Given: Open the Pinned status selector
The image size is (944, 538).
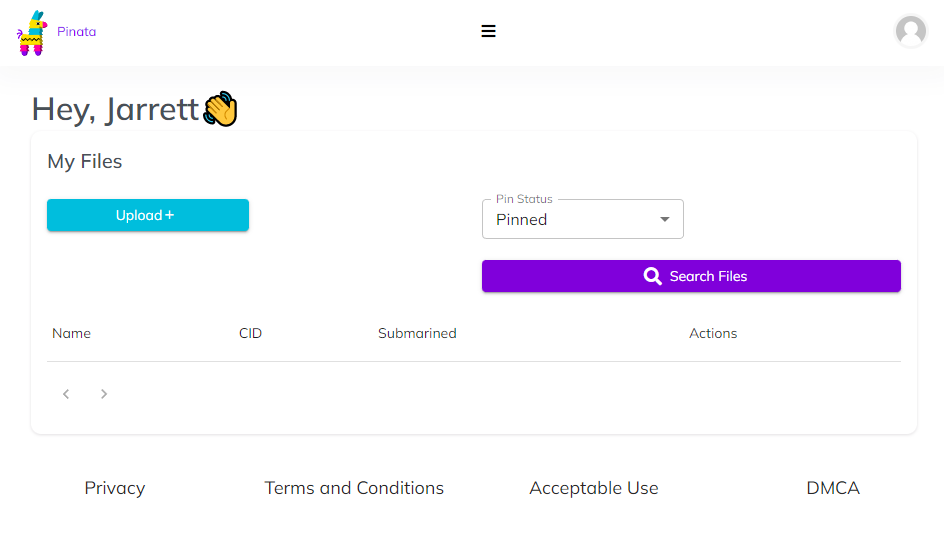Looking at the screenshot, I should point(582,219).
